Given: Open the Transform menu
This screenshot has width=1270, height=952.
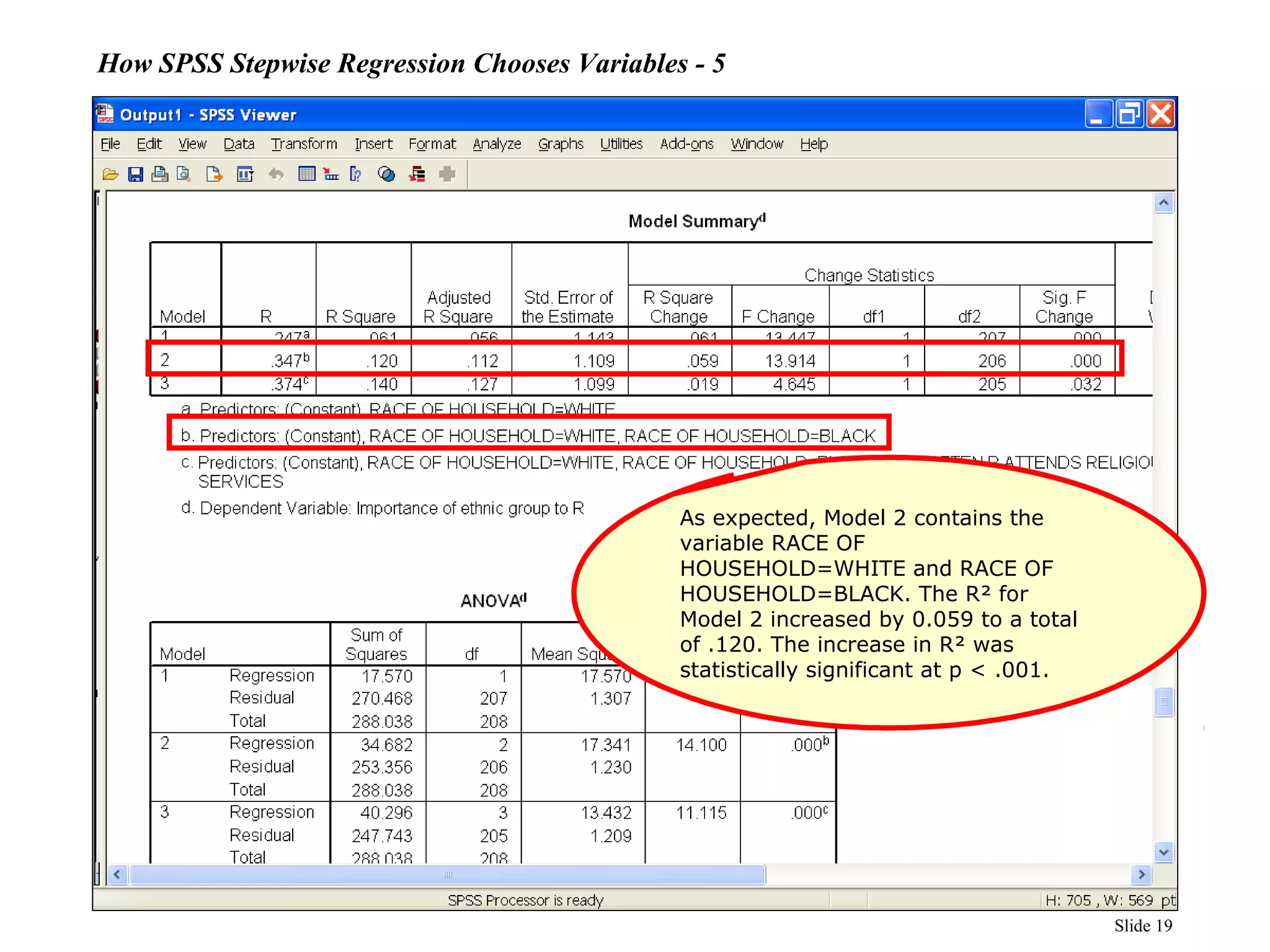Looking at the screenshot, I should tap(304, 144).
